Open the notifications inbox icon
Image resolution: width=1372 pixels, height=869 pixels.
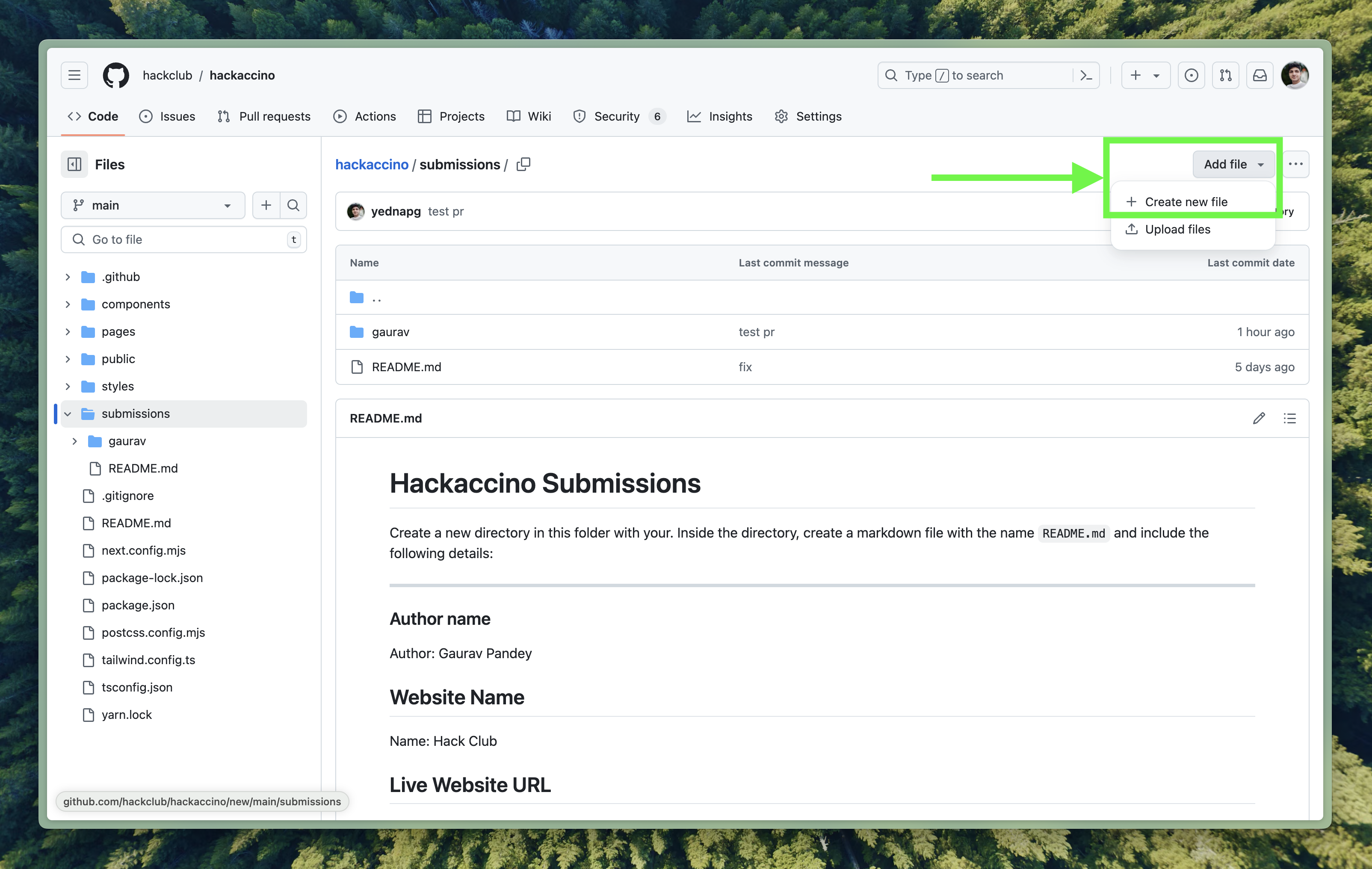[x=1259, y=75]
